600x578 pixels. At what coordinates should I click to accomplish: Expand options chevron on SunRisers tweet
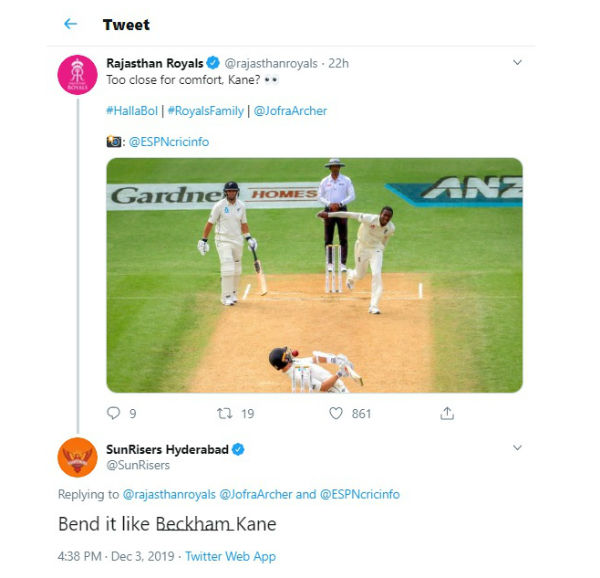[517, 447]
